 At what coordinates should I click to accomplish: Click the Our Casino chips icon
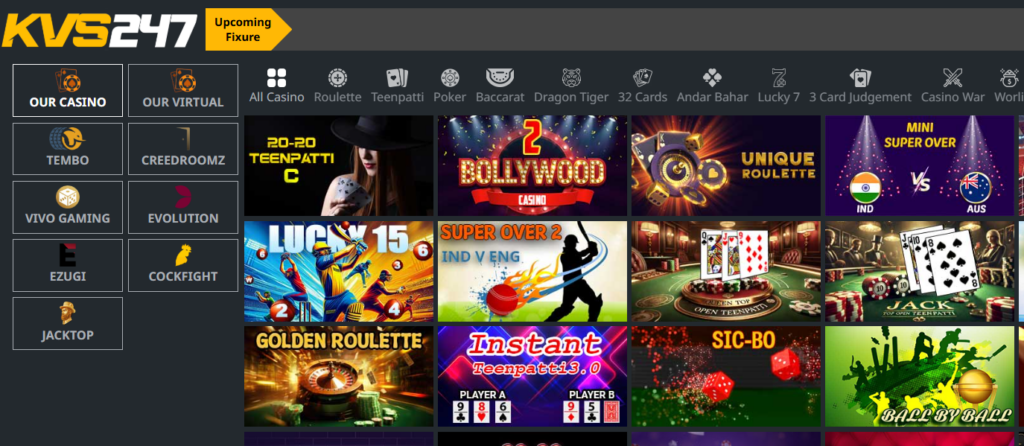(x=68, y=81)
